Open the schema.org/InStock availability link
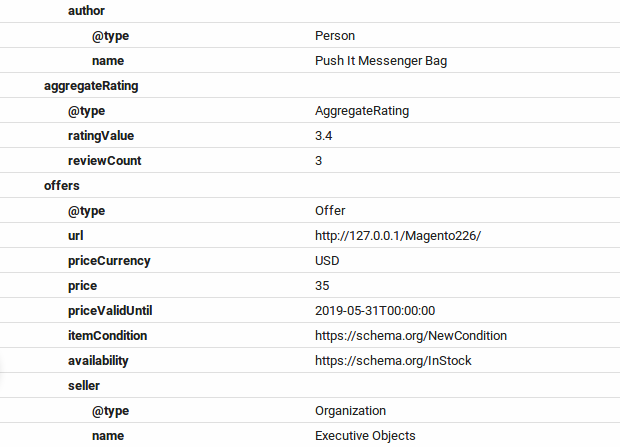The height and width of the screenshot is (447, 620). tap(393, 360)
